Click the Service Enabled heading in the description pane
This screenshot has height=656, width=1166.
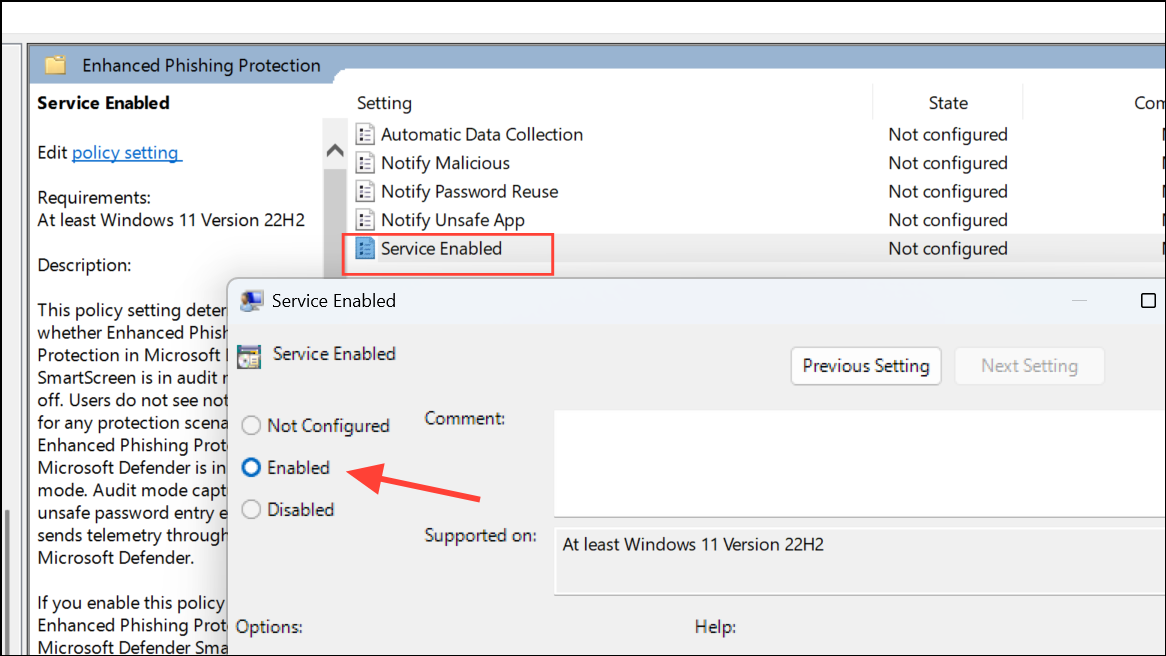pyautogui.click(x=103, y=103)
